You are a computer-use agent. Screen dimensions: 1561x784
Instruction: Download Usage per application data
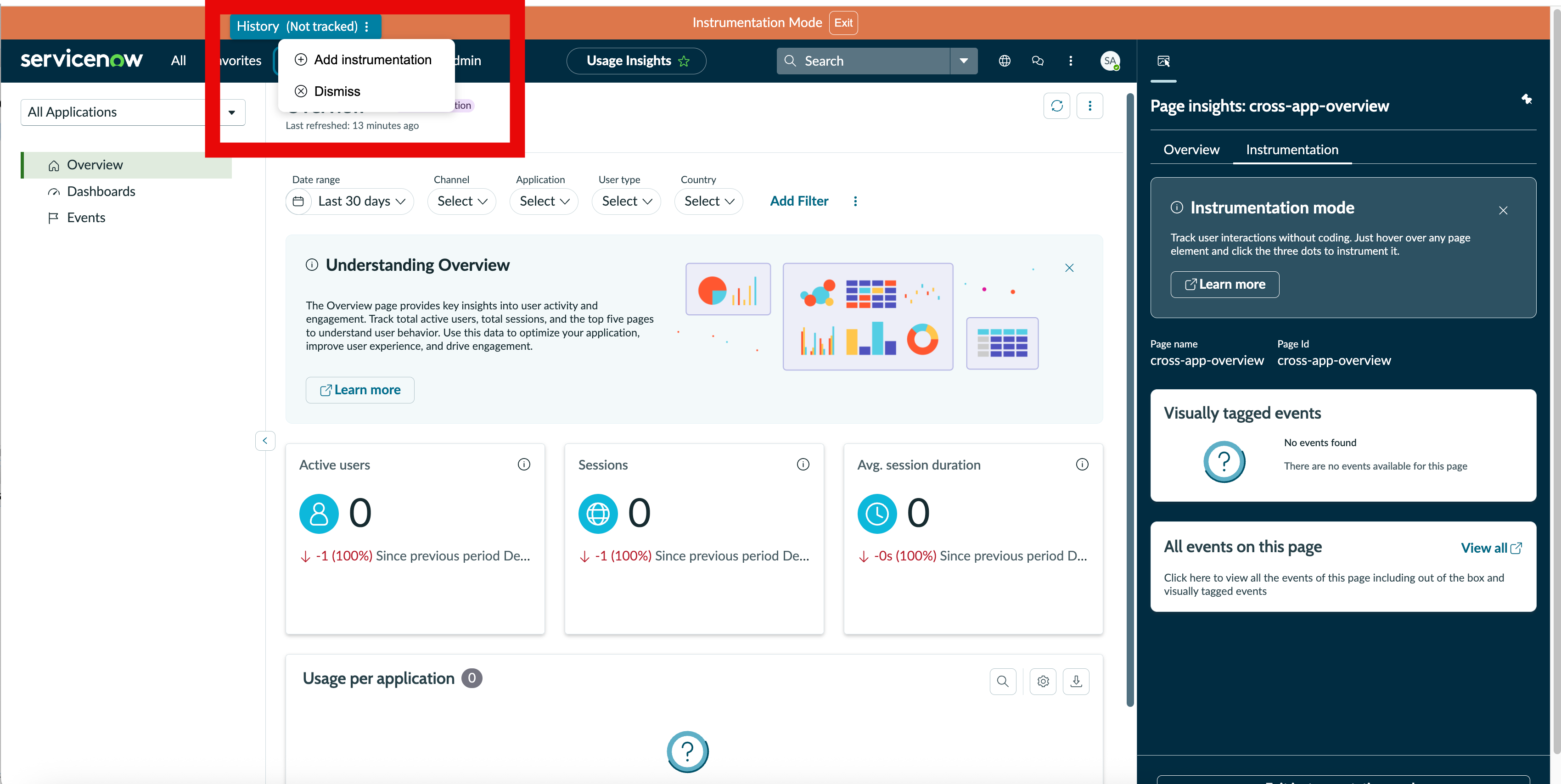coord(1076,682)
